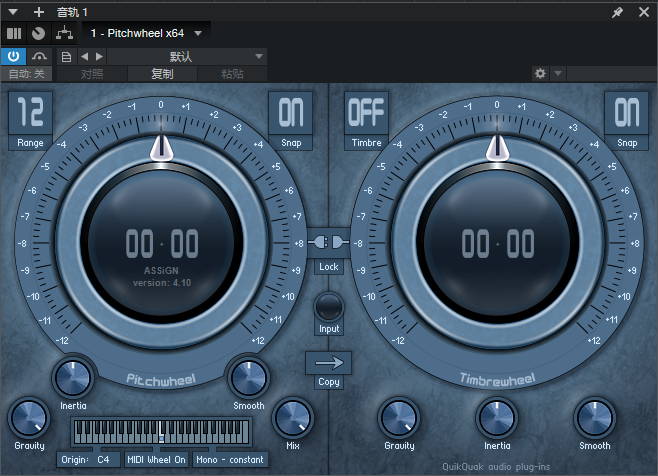Click the Copy arrow icon
Screen dimensions: 658x476
point(328,363)
